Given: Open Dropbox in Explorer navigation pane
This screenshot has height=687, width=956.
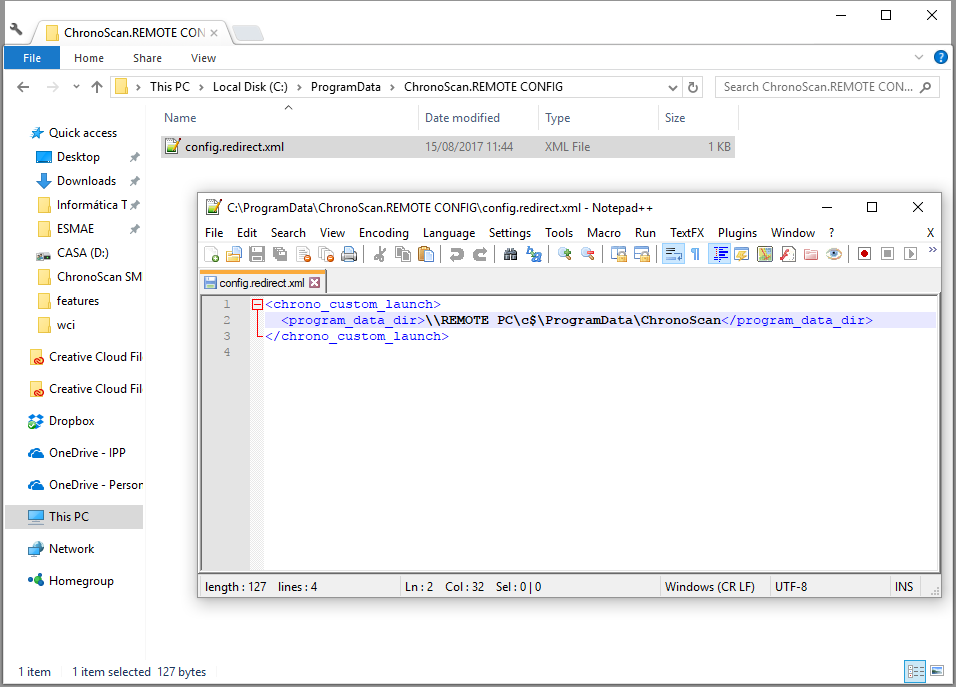Looking at the screenshot, I should point(71,421).
